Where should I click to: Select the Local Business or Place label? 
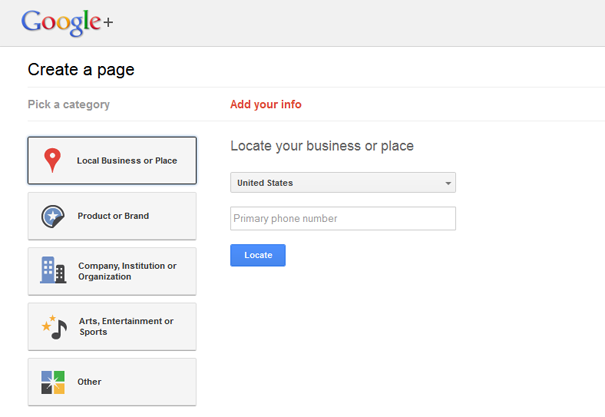(x=127, y=161)
